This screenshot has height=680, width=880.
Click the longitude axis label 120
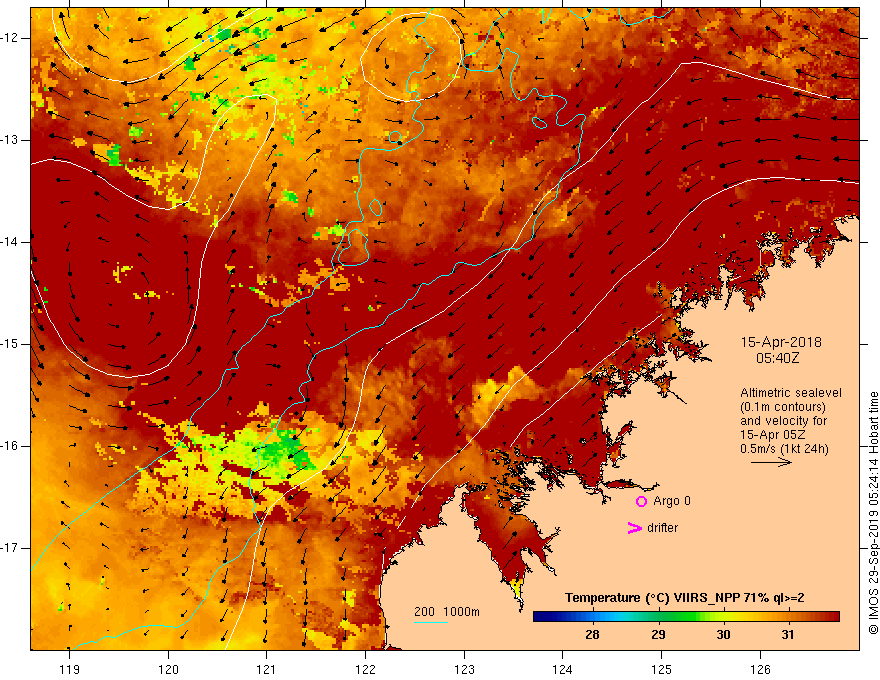pyautogui.click(x=168, y=669)
